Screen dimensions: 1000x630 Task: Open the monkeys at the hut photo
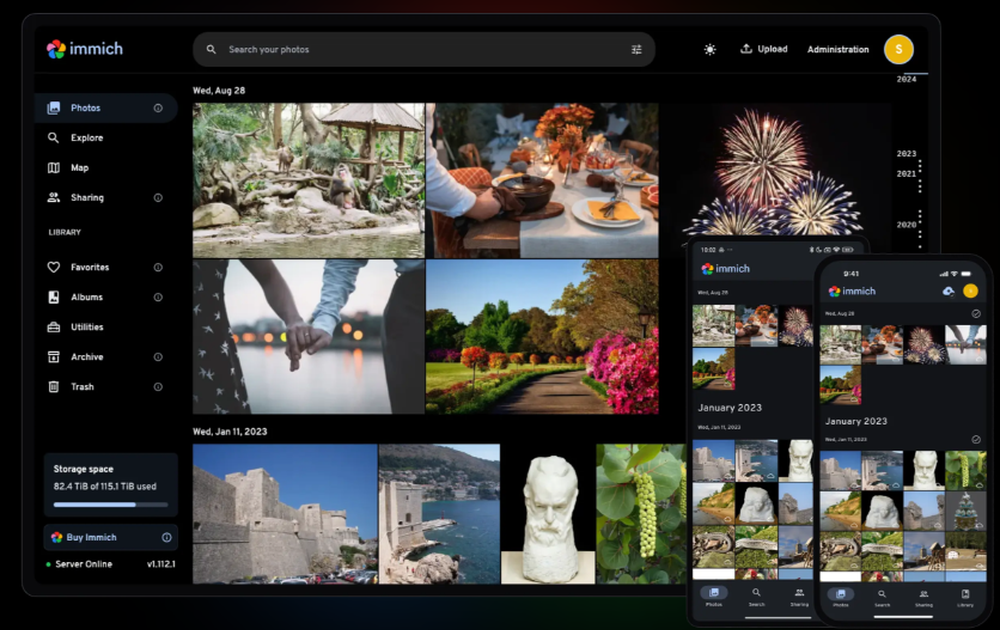pyautogui.click(x=309, y=180)
